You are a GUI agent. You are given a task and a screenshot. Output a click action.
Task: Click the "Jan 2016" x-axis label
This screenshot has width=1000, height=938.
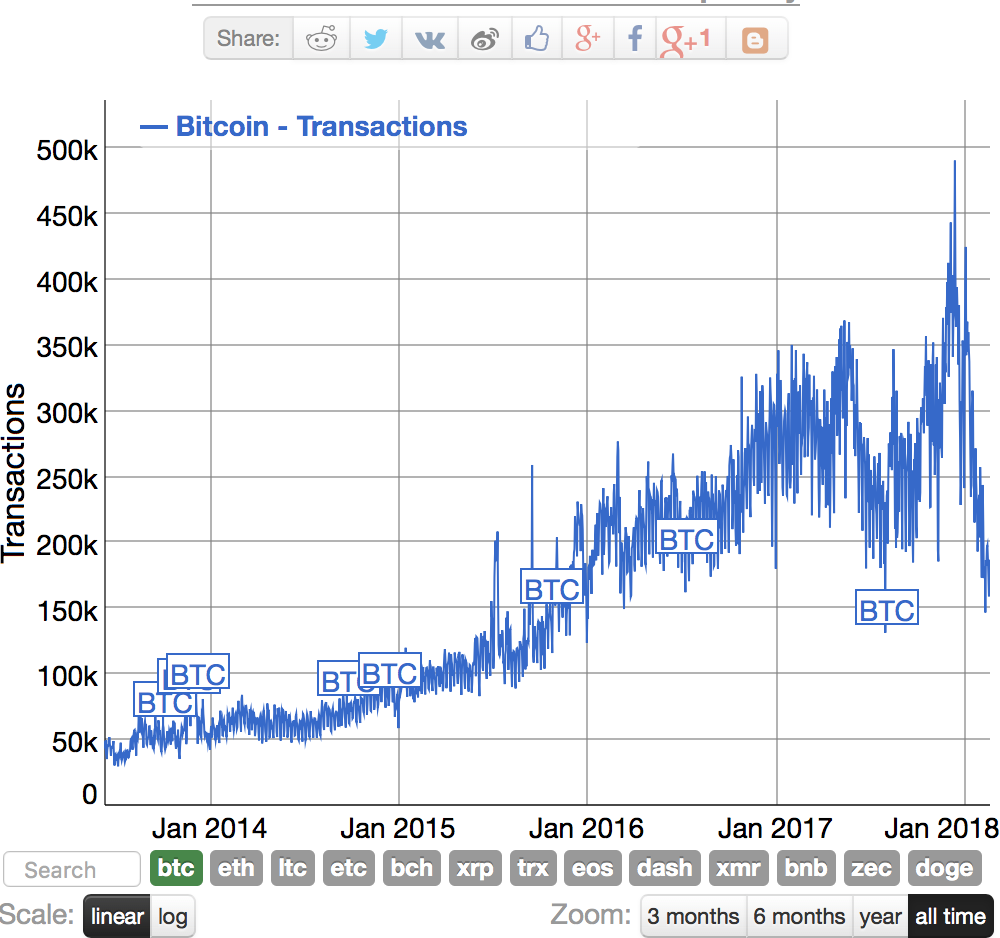pyautogui.click(x=587, y=828)
